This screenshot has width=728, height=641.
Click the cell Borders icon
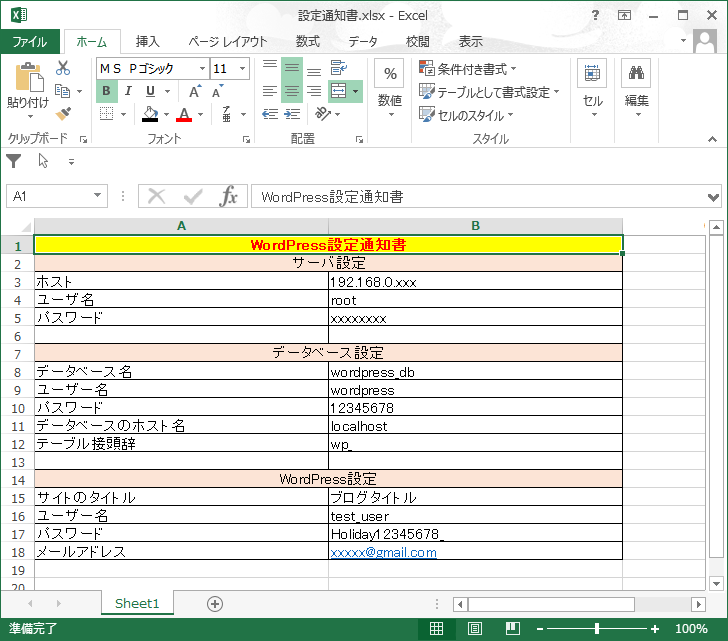(x=107, y=114)
